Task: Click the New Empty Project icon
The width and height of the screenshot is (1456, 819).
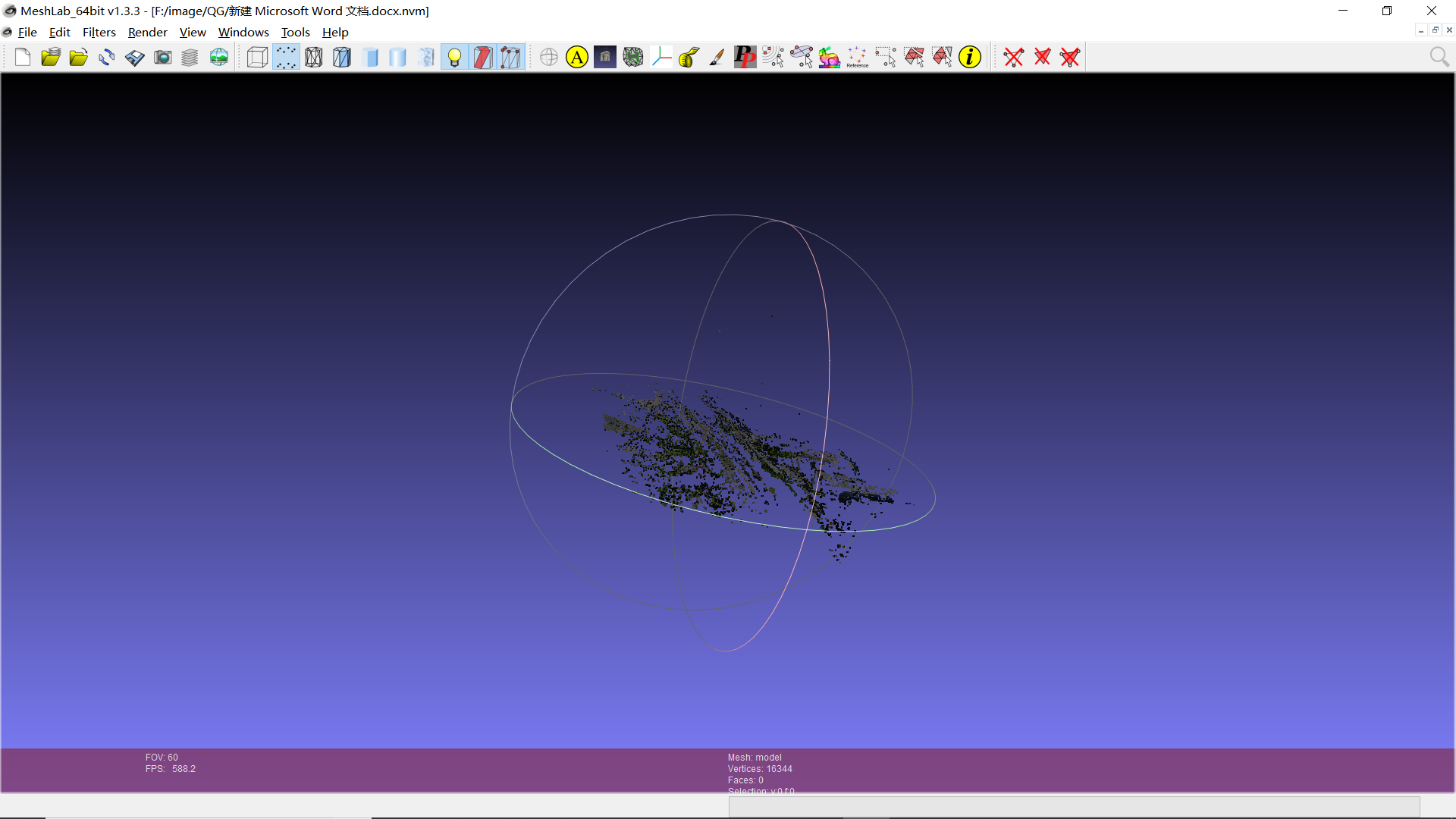Action: 23,57
